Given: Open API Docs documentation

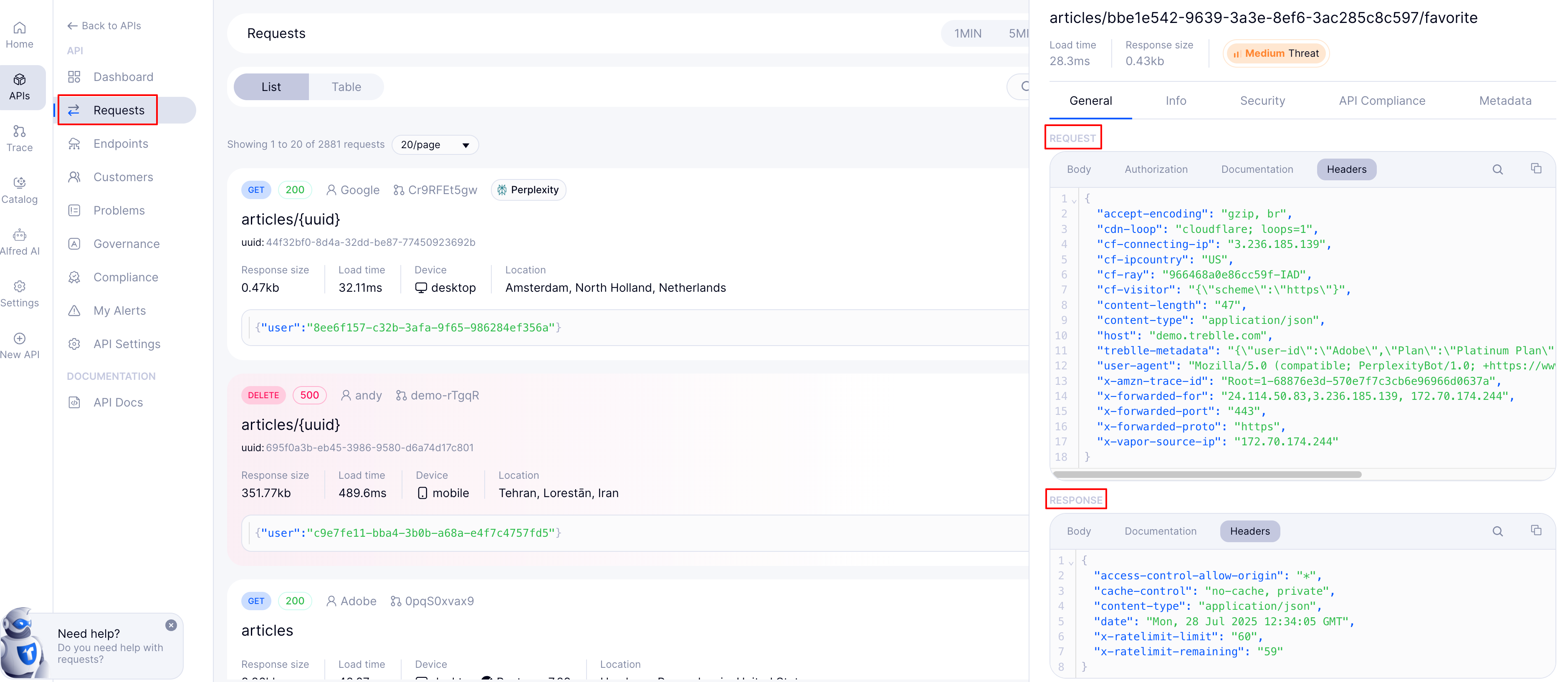Looking at the screenshot, I should click(x=118, y=403).
